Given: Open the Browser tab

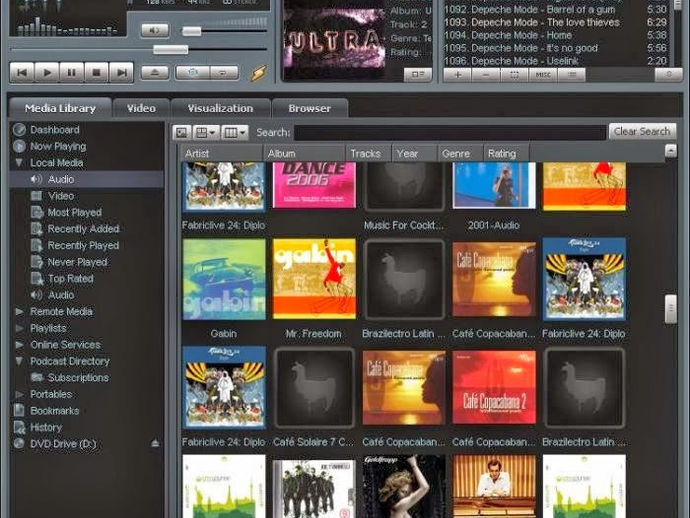Looking at the screenshot, I should 310,108.
